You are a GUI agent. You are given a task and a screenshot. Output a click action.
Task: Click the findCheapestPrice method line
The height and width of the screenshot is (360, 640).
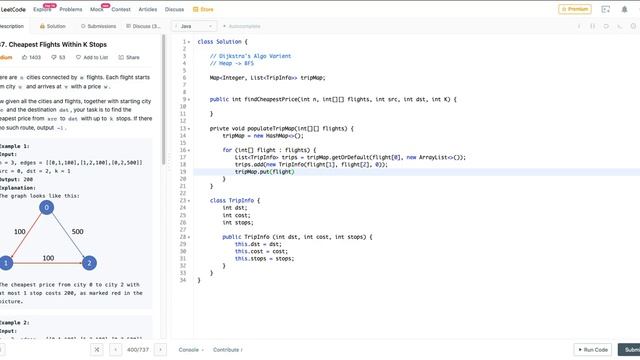pos(333,99)
